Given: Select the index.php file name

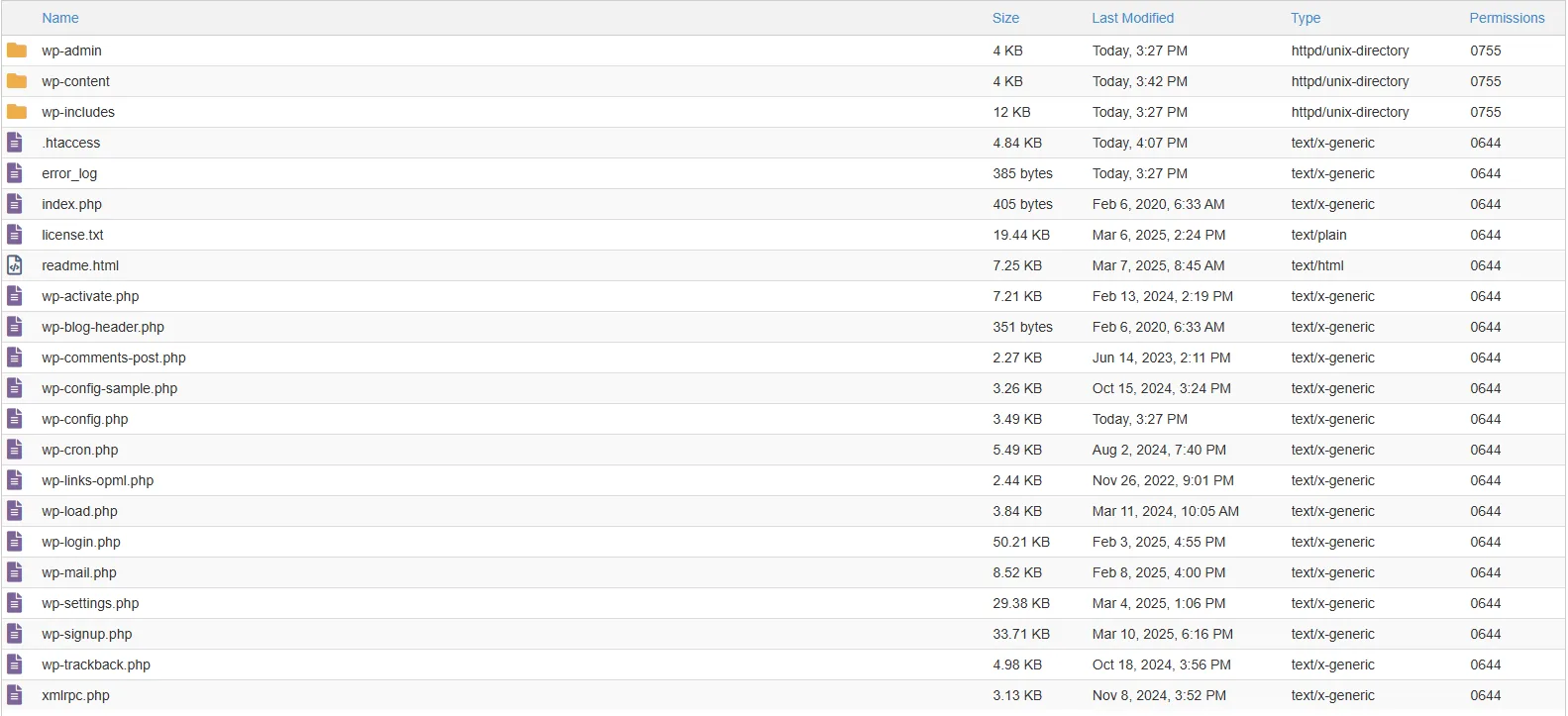Looking at the screenshot, I should [71, 204].
